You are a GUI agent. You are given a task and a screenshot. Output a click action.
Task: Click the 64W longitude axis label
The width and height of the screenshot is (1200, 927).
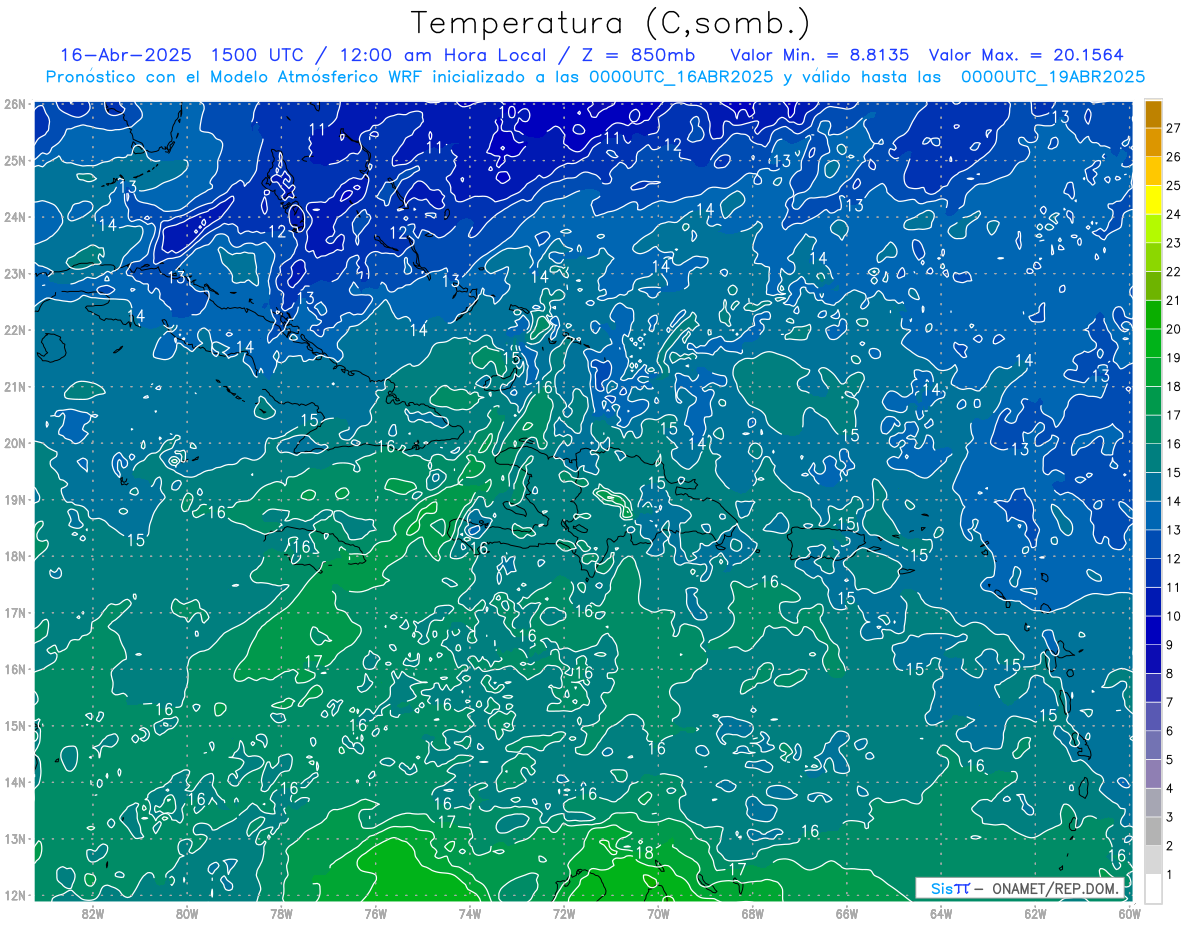pos(941,913)
